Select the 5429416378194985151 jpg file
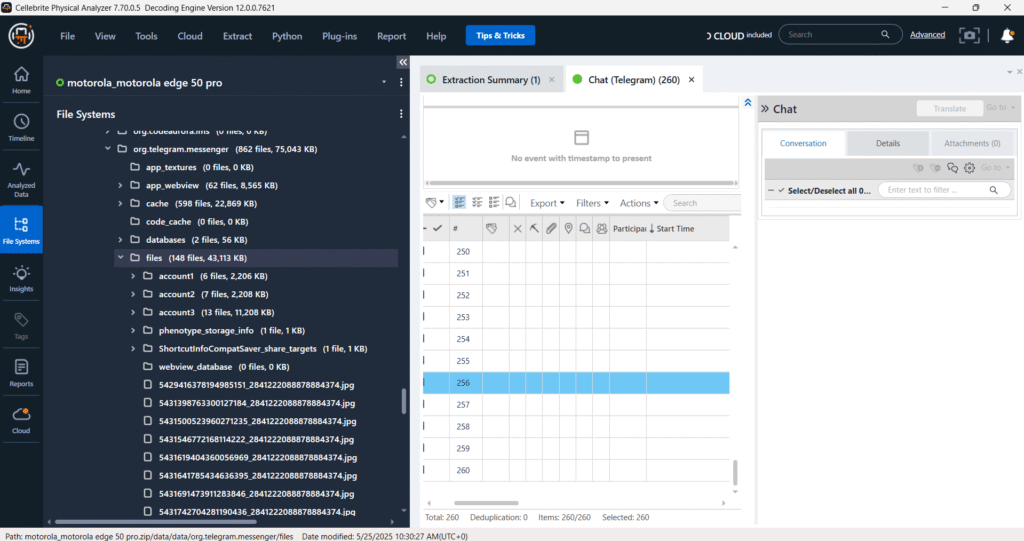1024x541 pixels. (x=256, y=385)
